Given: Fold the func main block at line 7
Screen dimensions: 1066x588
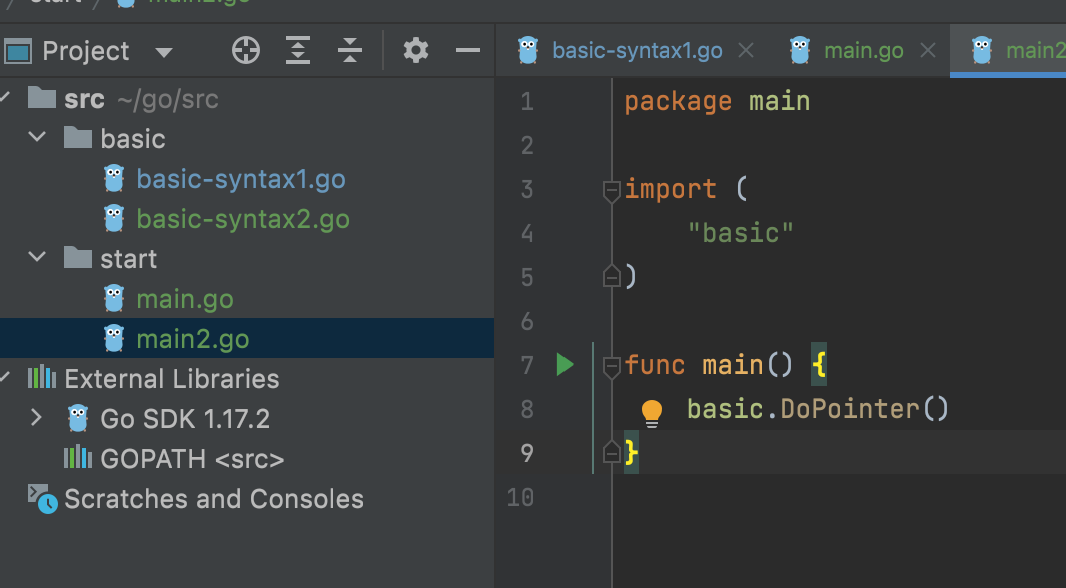Looking at the screenshot, I should click(x=611, y=366).
